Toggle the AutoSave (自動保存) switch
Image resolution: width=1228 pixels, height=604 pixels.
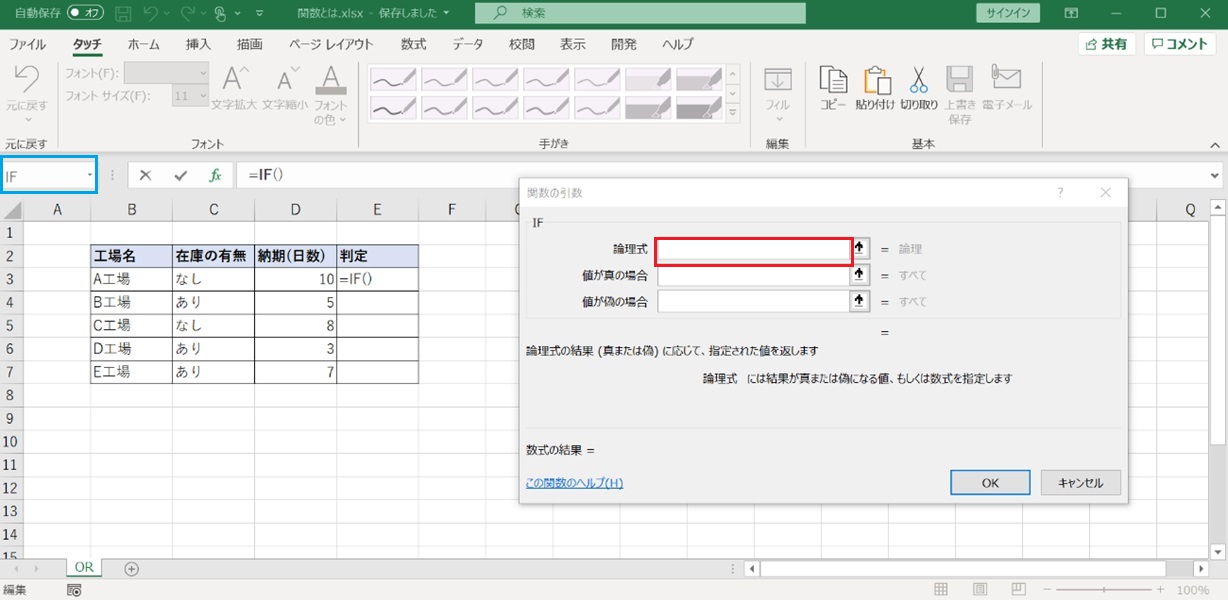coord(86,14)
